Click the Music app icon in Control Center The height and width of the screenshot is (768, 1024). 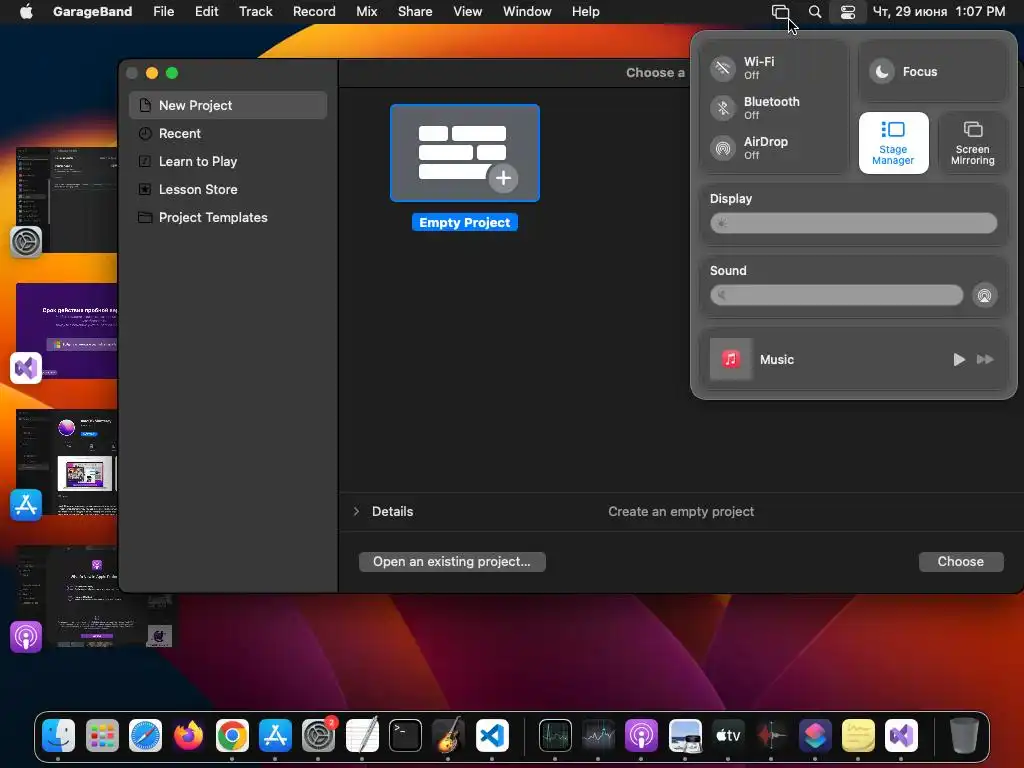[731, 359]
